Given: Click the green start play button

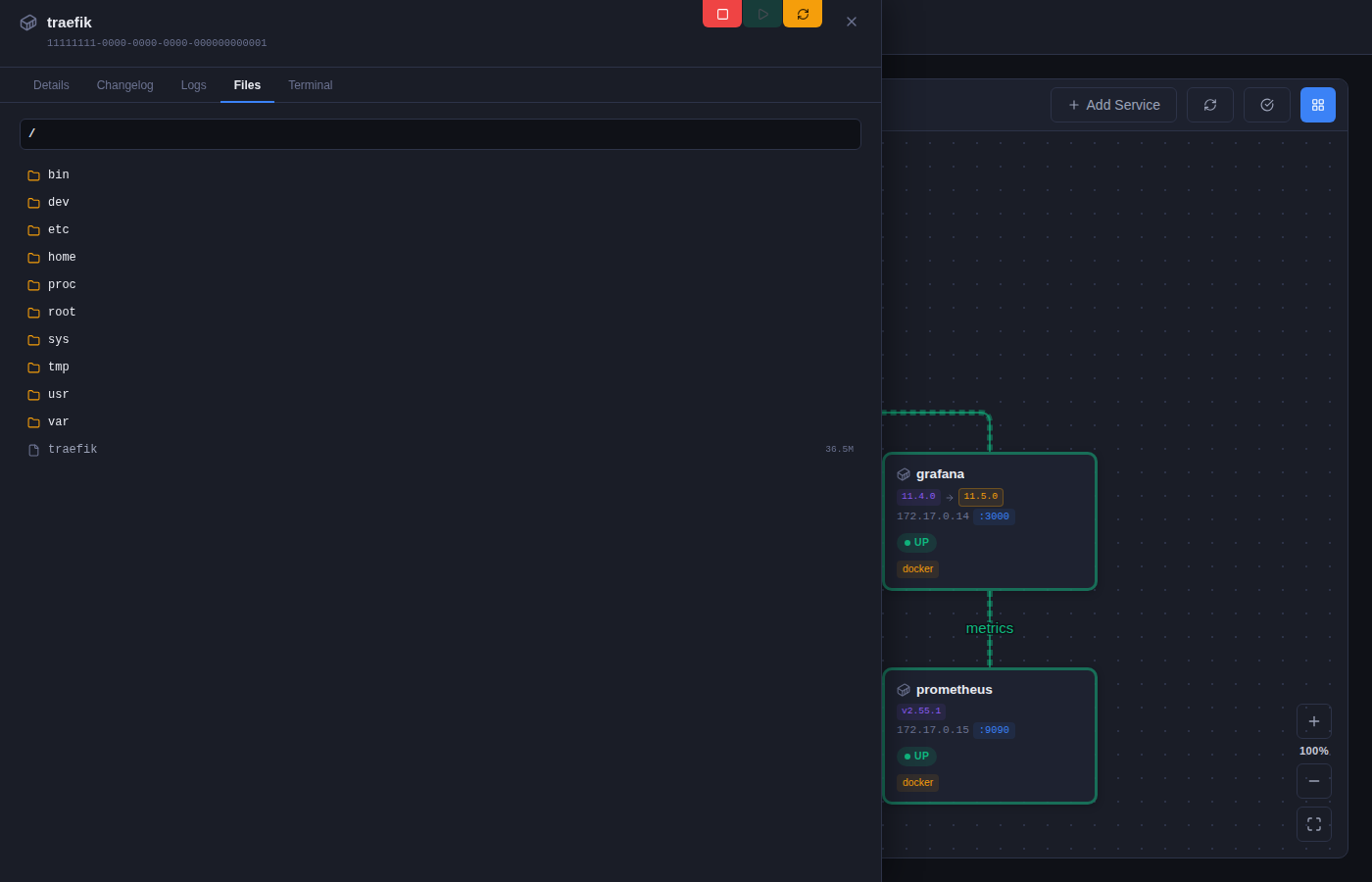Looking at the screenshot, I should click(x=762, y=14).
